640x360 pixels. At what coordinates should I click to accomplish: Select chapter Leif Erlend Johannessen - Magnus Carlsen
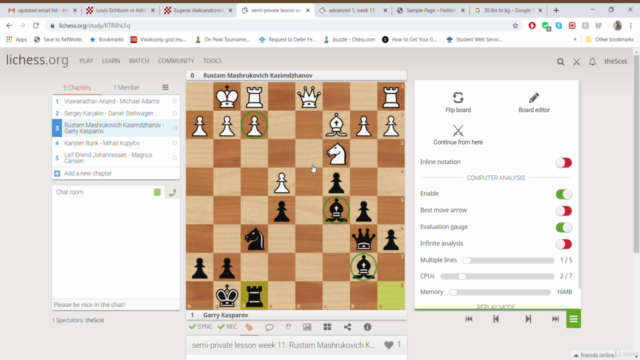[108, 158]
